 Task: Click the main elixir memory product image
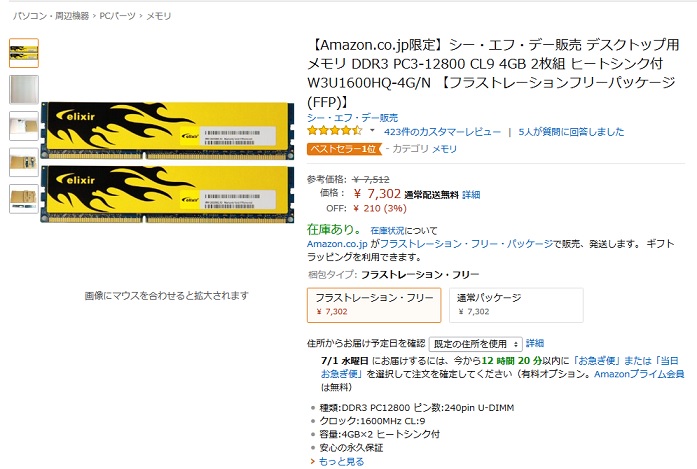tap(167, 162)
